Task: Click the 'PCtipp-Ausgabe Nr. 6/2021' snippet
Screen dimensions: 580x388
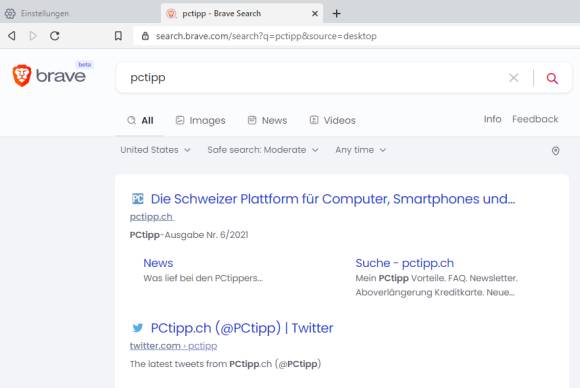Action: (x=189, y=235)
